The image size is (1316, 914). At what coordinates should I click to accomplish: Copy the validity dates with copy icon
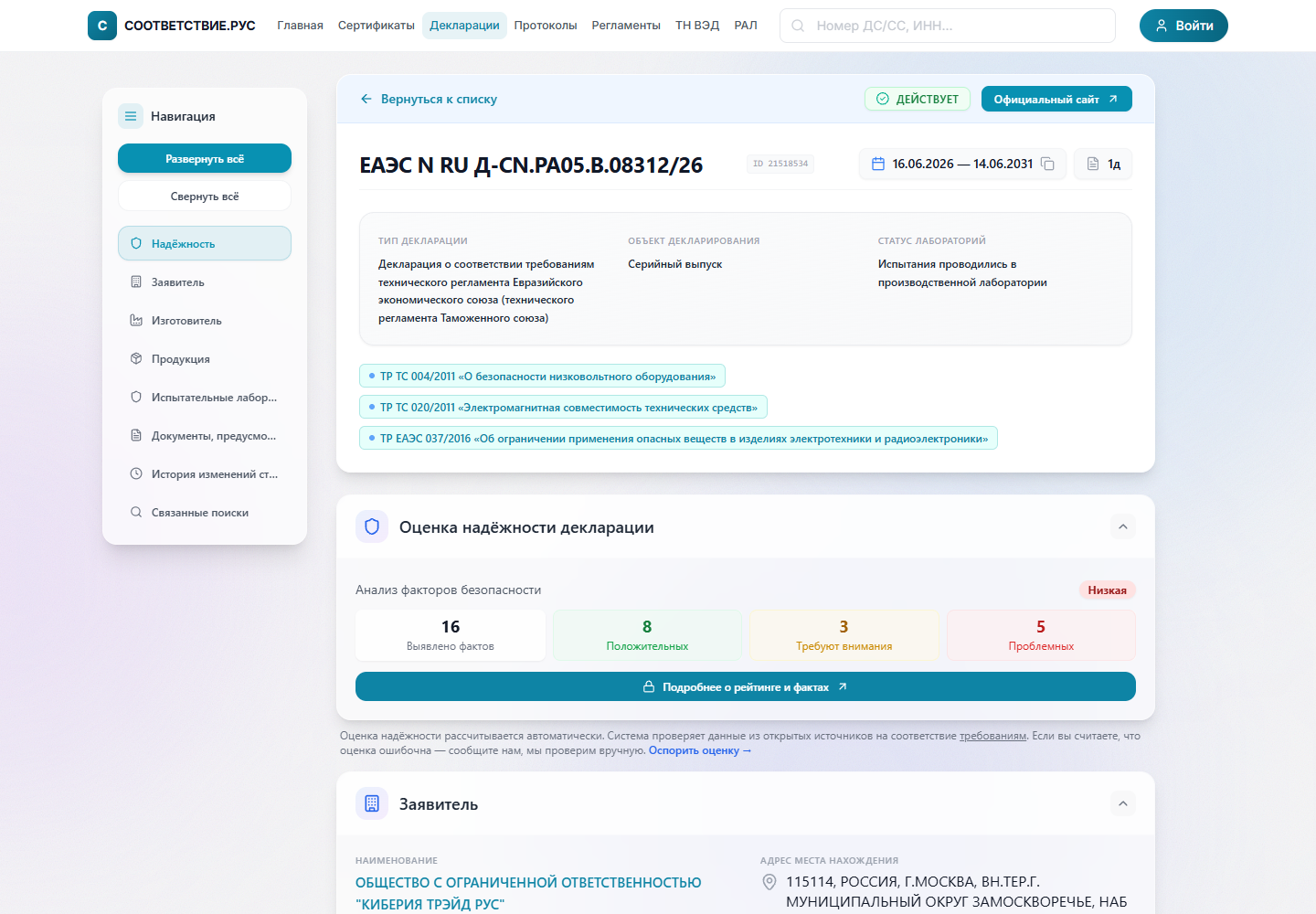pos(1048,164)
